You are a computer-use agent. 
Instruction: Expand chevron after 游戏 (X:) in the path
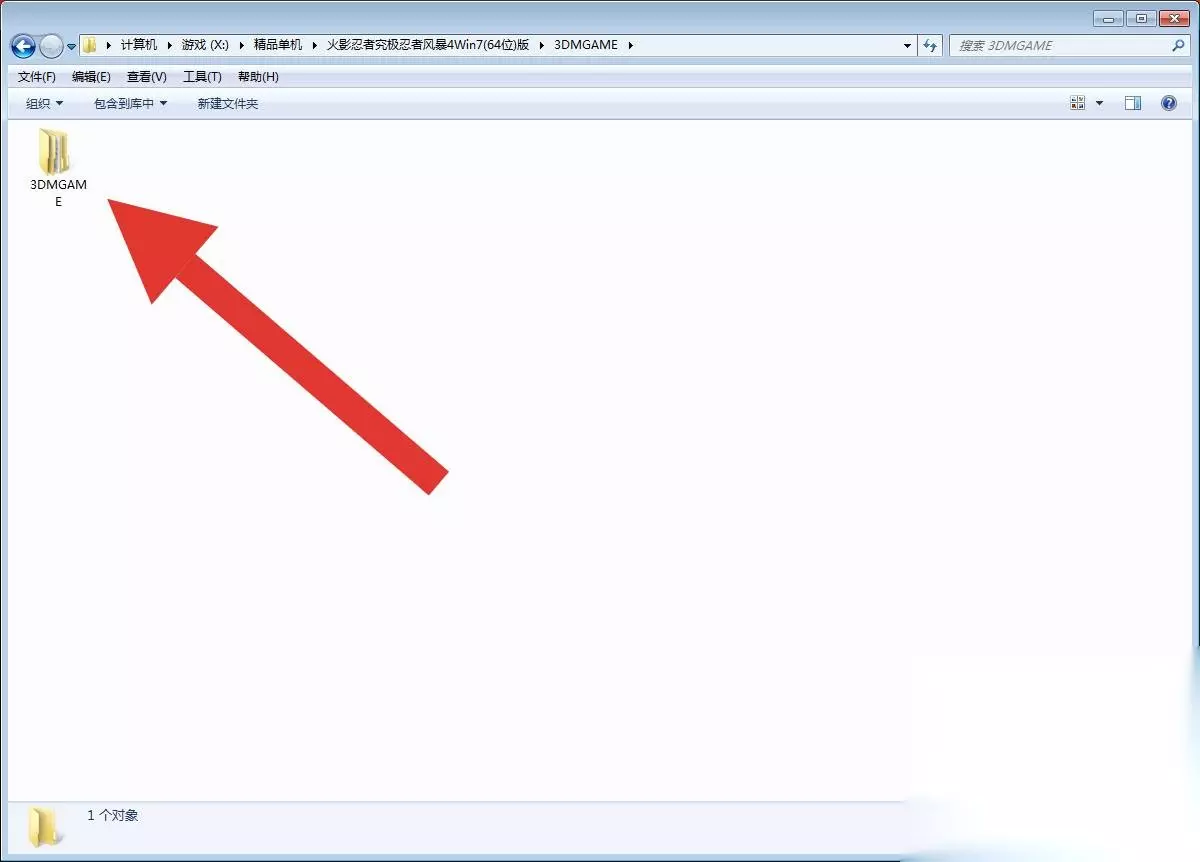pyautogui.click(x=241, y=45)
